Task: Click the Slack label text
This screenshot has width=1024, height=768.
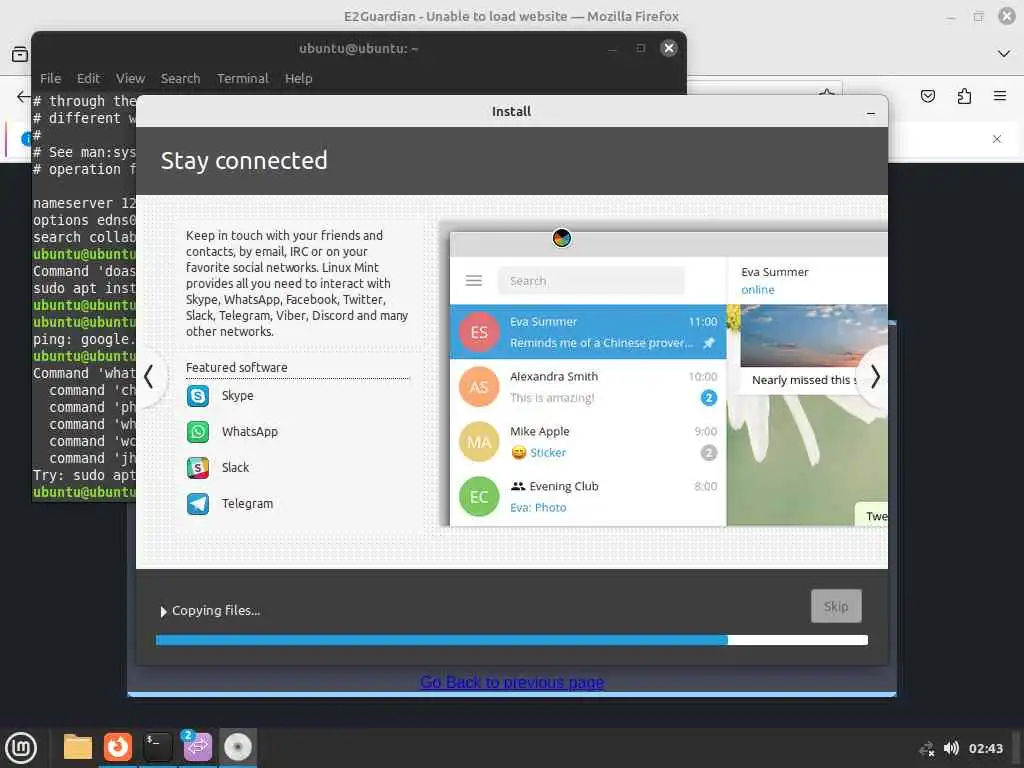Action: (x=235, y=468)
